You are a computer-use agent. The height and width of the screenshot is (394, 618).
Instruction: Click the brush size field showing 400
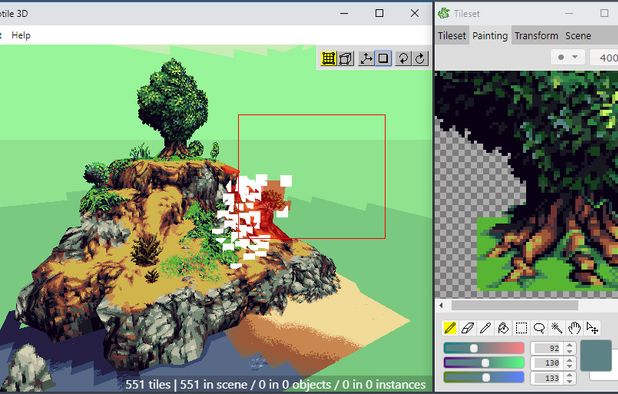(x=605, y=58)
